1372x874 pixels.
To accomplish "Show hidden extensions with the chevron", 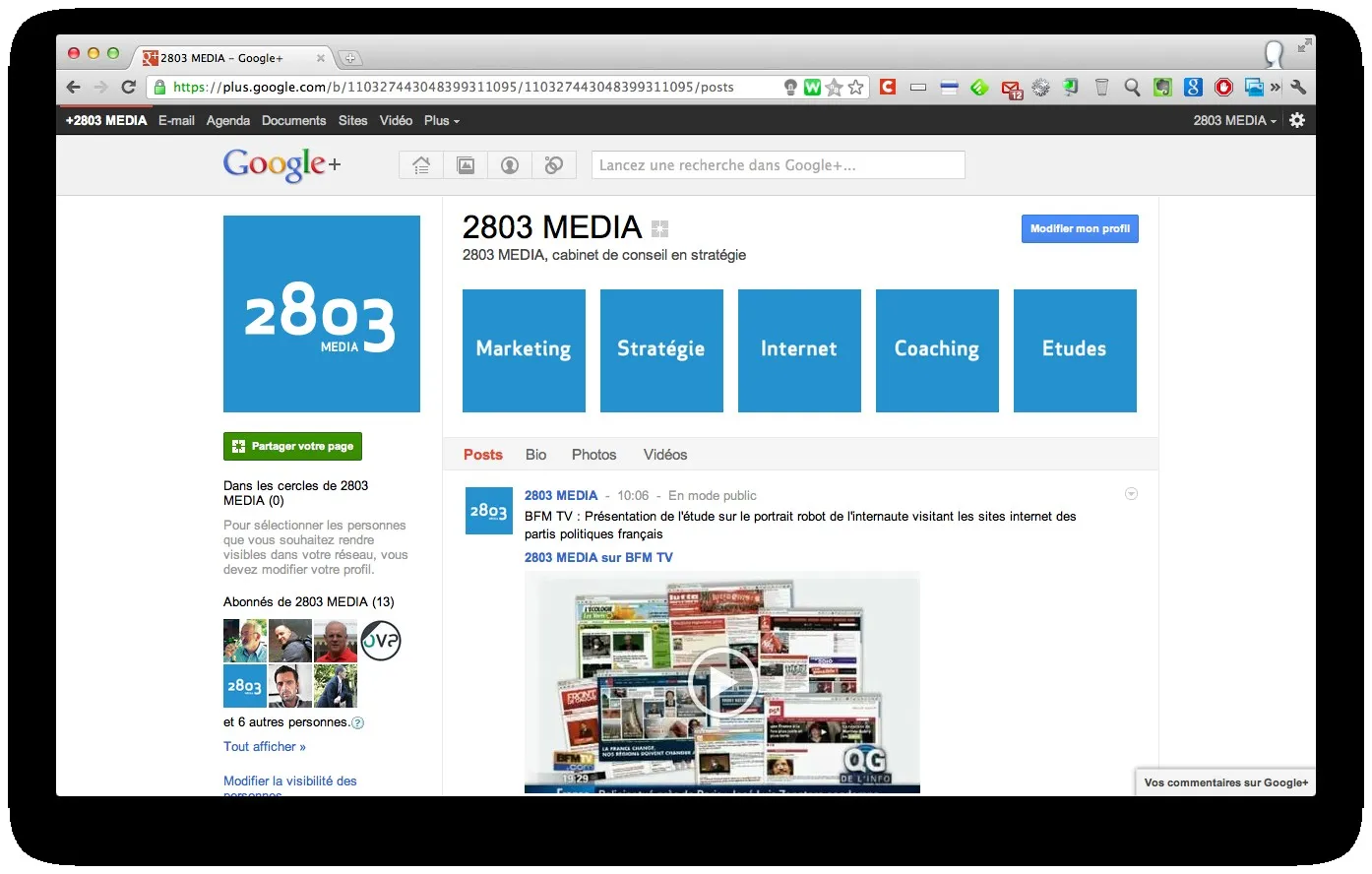I will pos(1276,87).
